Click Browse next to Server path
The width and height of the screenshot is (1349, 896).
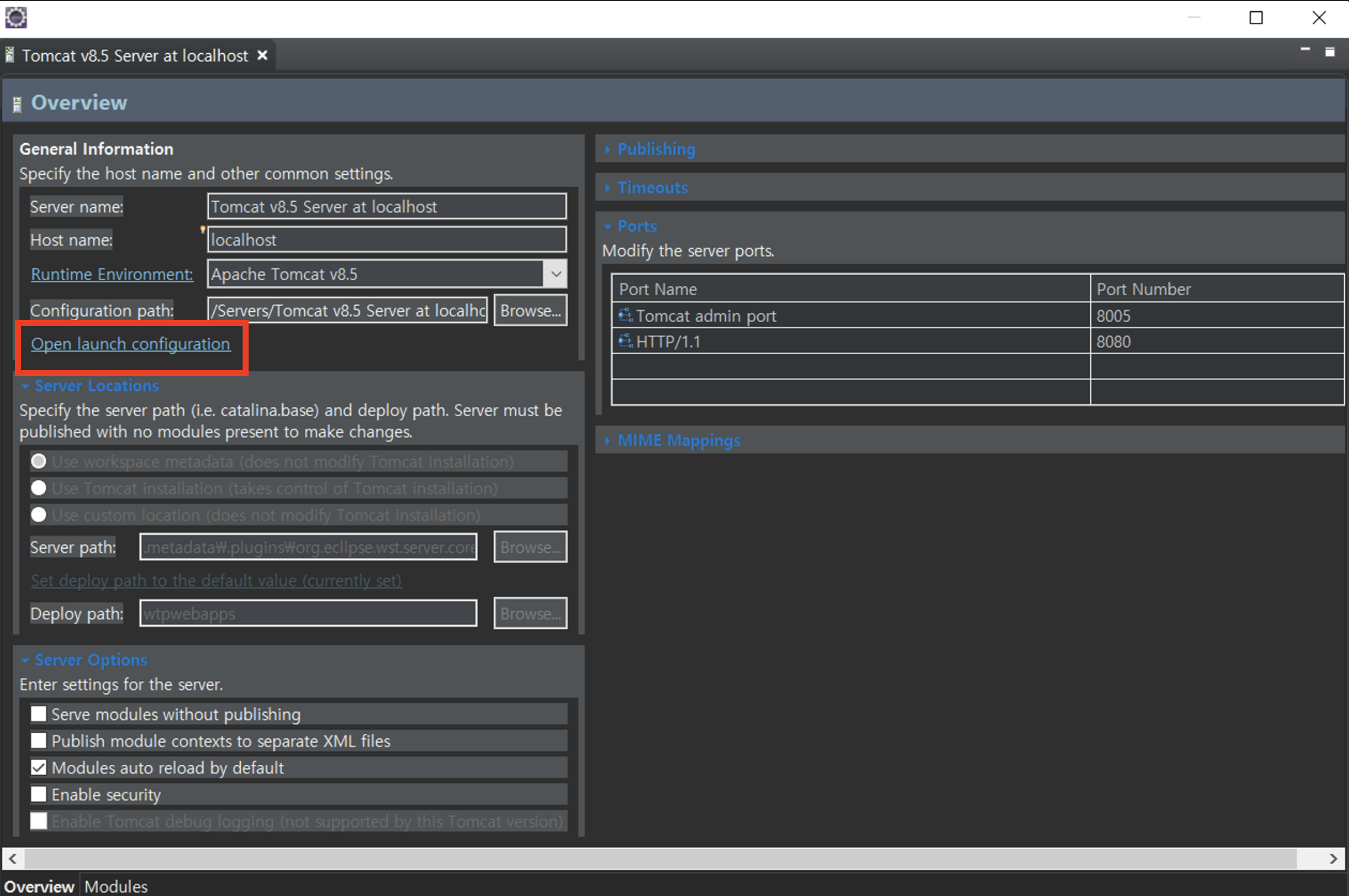(530, 547)
